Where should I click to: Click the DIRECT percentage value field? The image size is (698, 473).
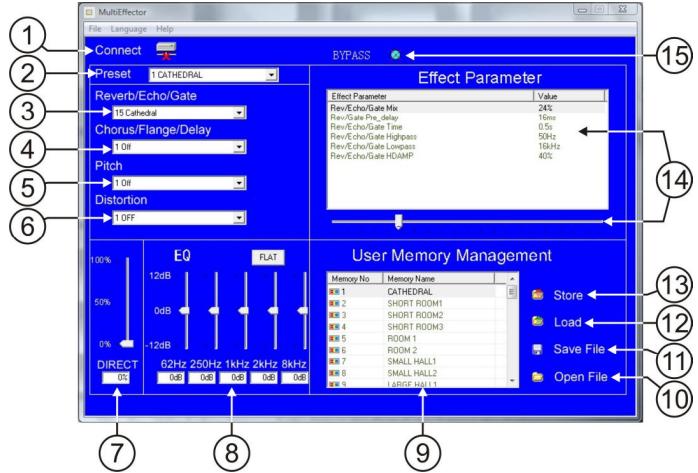[116, 378]
